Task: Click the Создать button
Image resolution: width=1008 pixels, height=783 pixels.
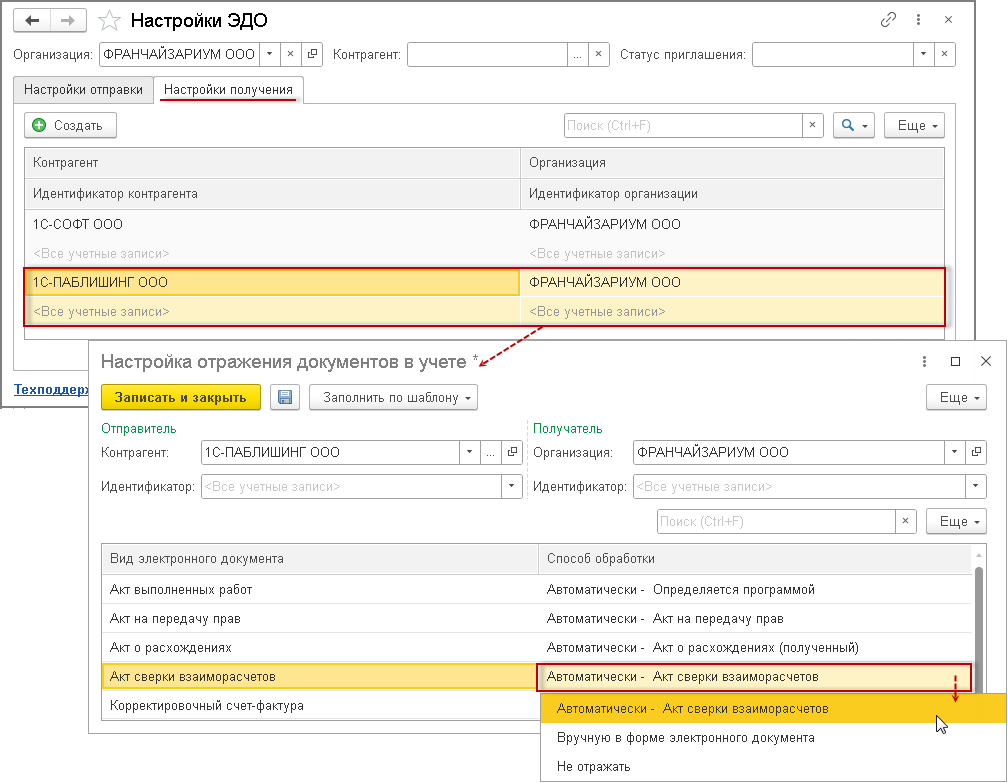Action: 70,125
